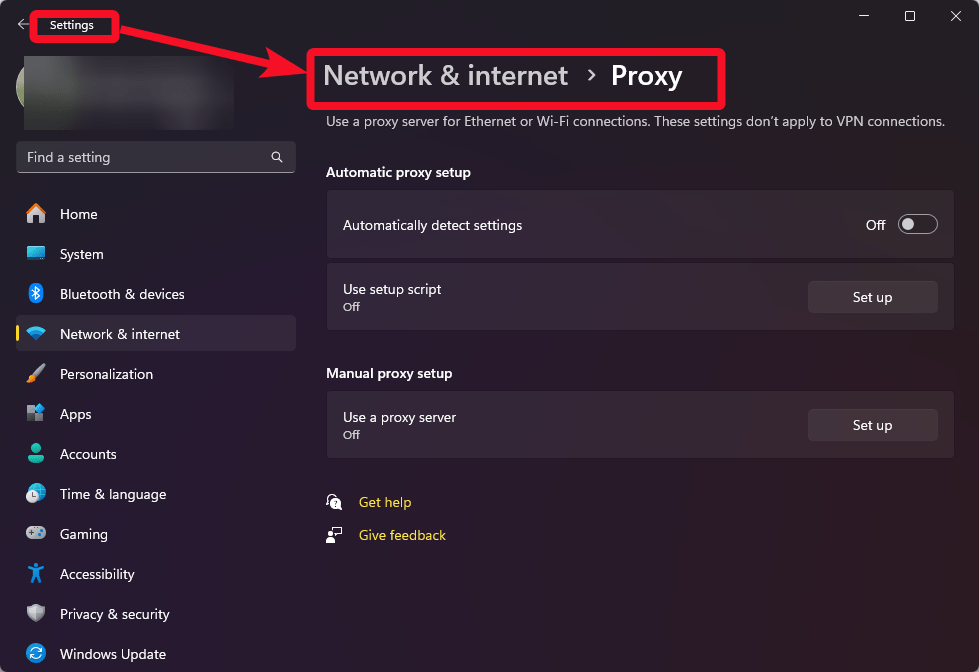
Task: Click the Home icon in sidebar
Action: pos(36,214)
